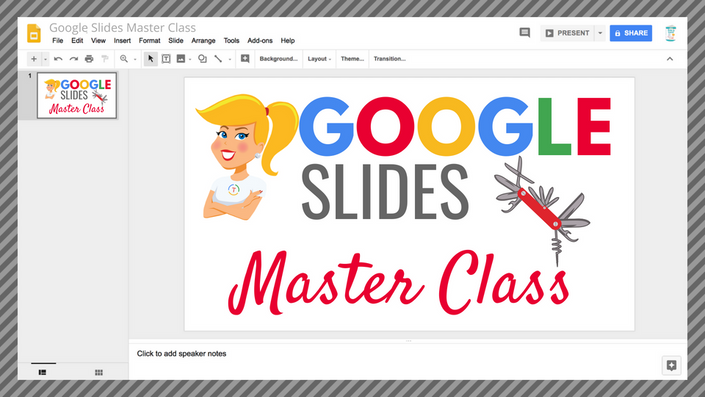Click the redo arrow icon
This screenshot has width=705, height=397.
point(73,59)
